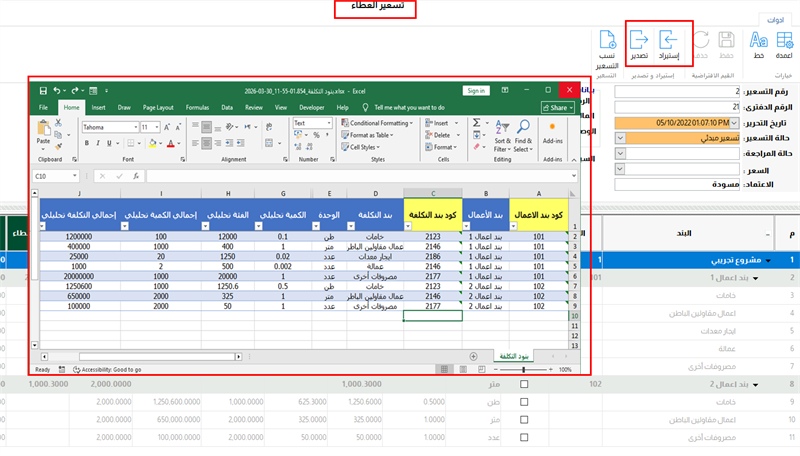Open the أعمدة (Columns) settings icon

point(787,41)
